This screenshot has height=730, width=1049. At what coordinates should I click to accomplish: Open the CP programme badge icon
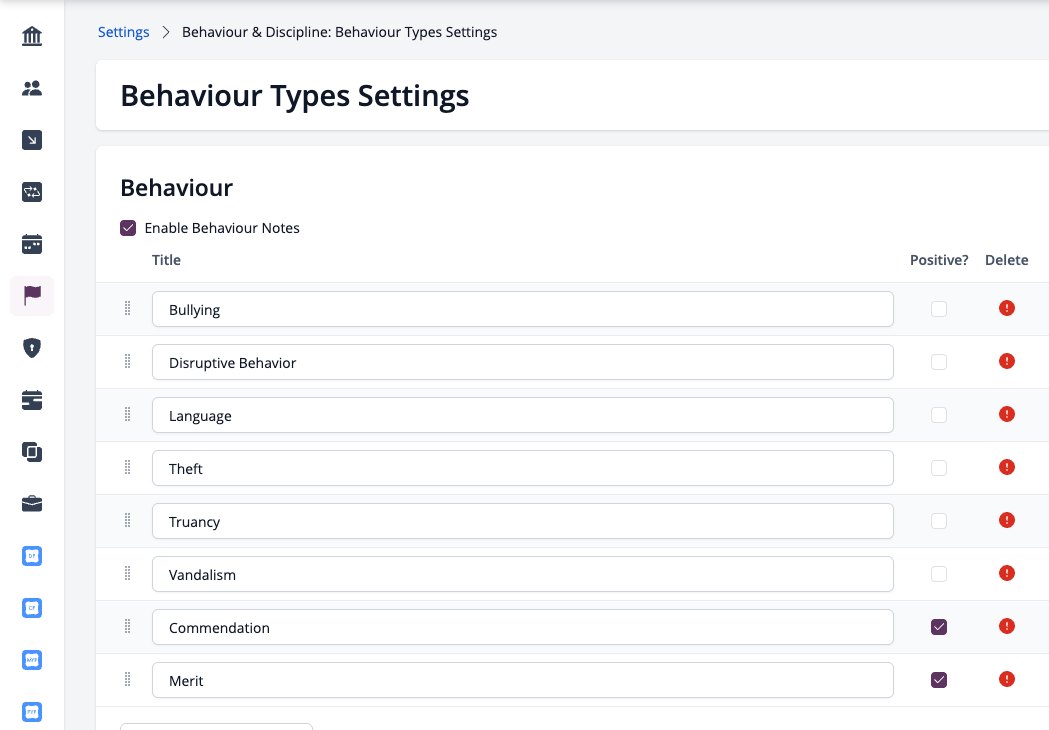[32, 608]
